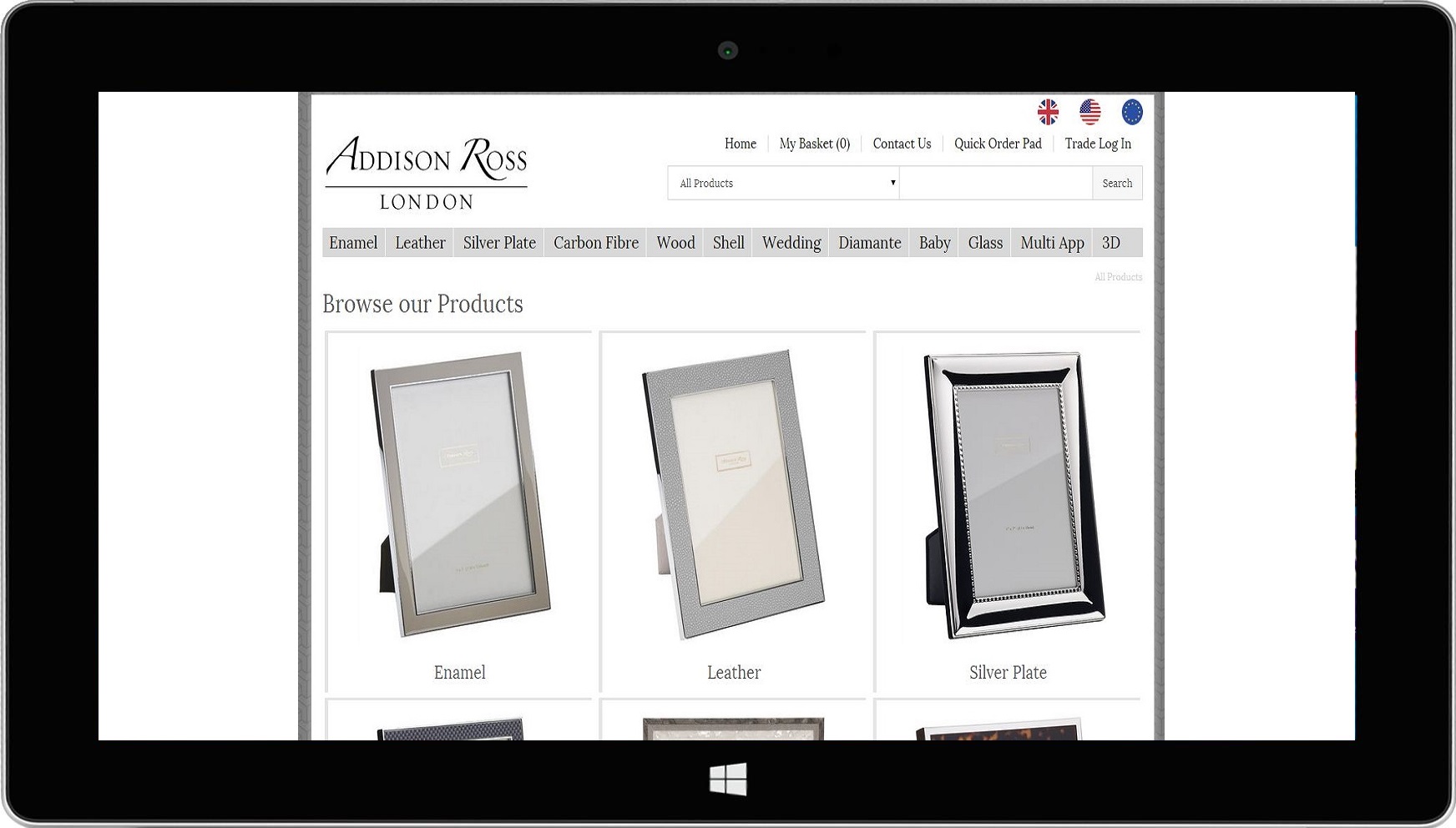Select the Silver Plate frame thumbnail

pyautogui.click(x=1008, y=494)
